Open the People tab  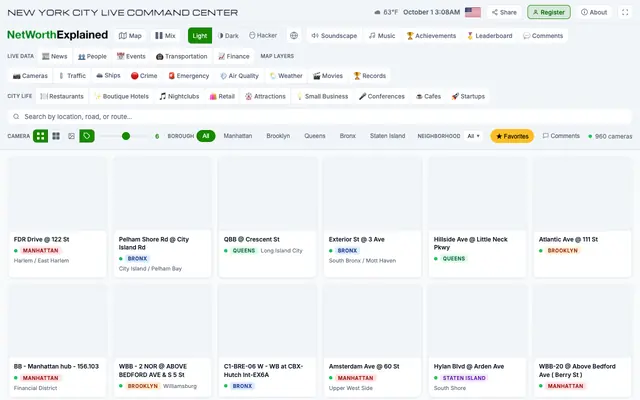coord(92,56)
